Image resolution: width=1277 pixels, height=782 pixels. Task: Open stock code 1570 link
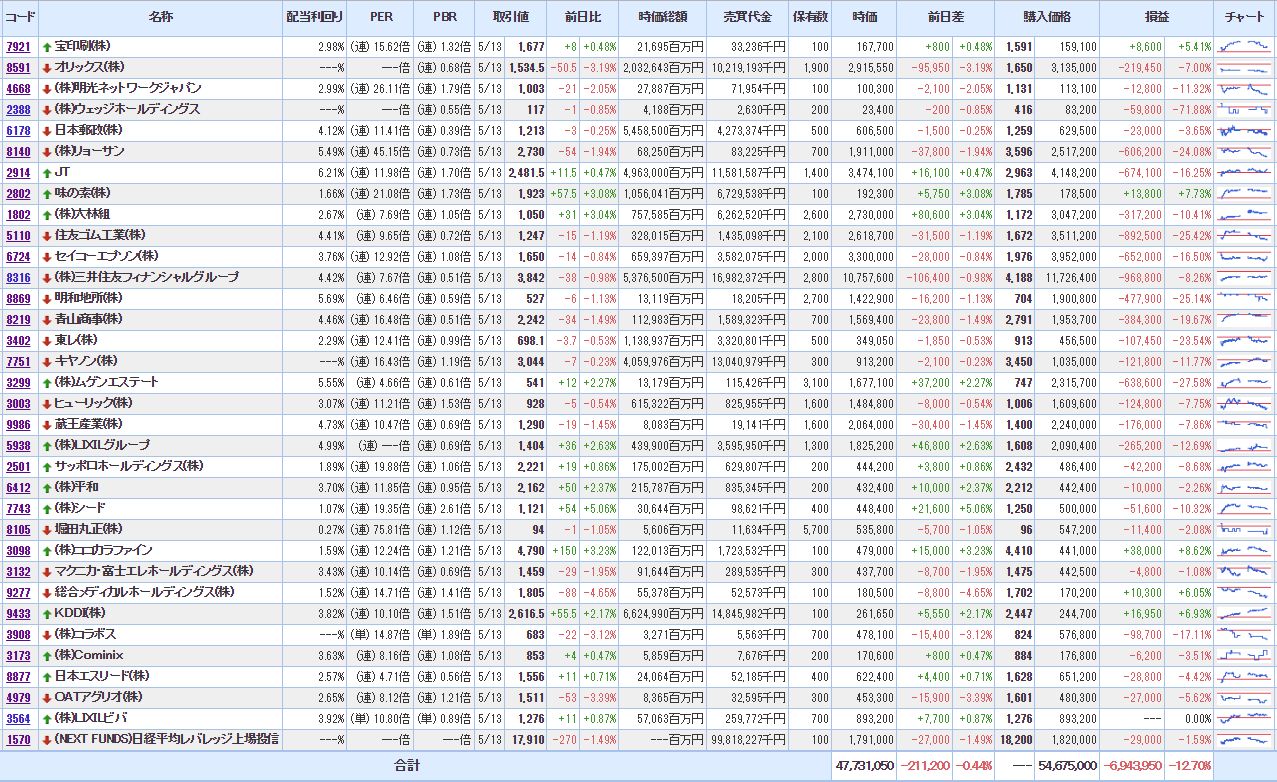tap(18, 739)
